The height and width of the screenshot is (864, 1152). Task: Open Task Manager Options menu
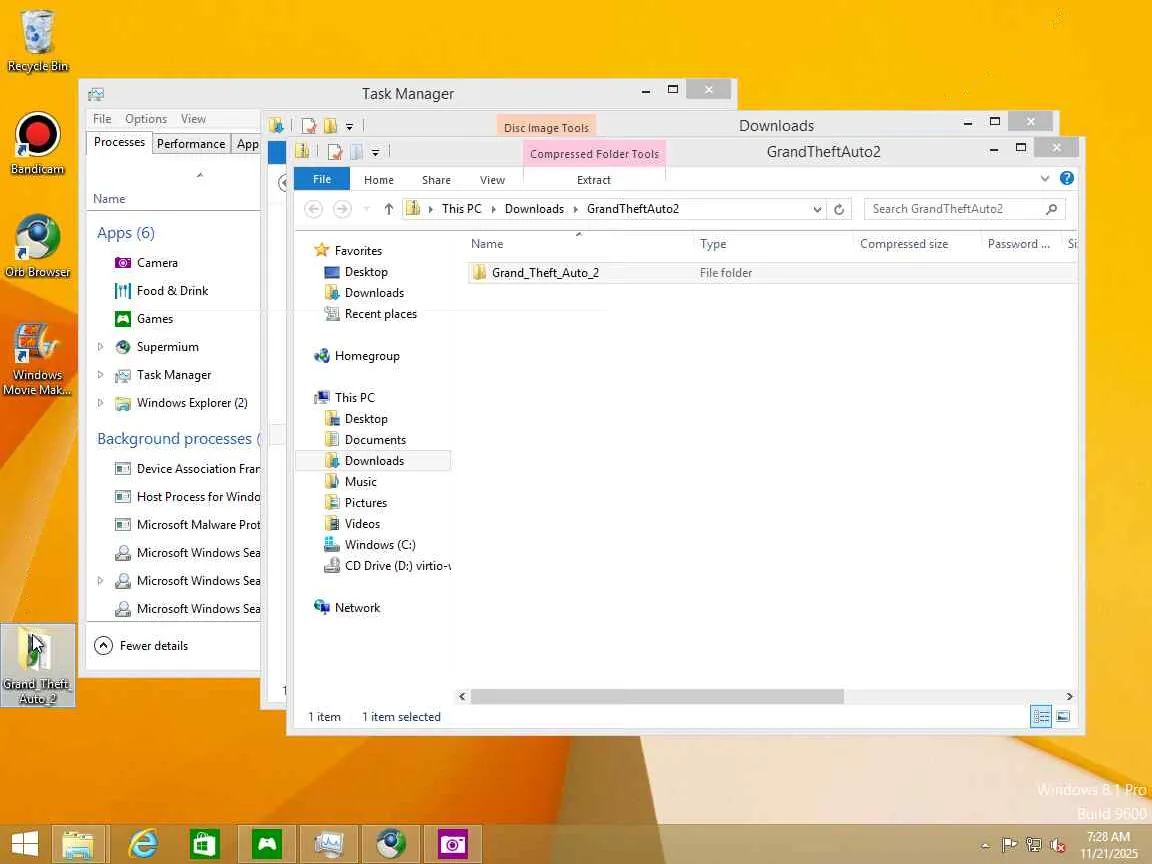tap(145, 119)
